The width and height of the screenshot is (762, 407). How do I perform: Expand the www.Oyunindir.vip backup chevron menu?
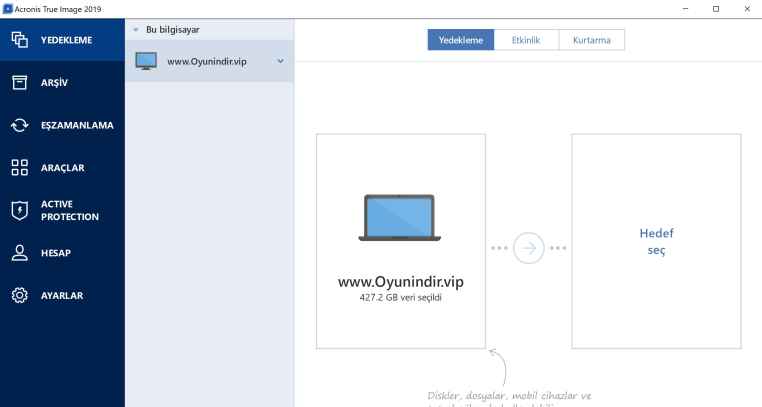pyautogui.click(x=280, y=61)
